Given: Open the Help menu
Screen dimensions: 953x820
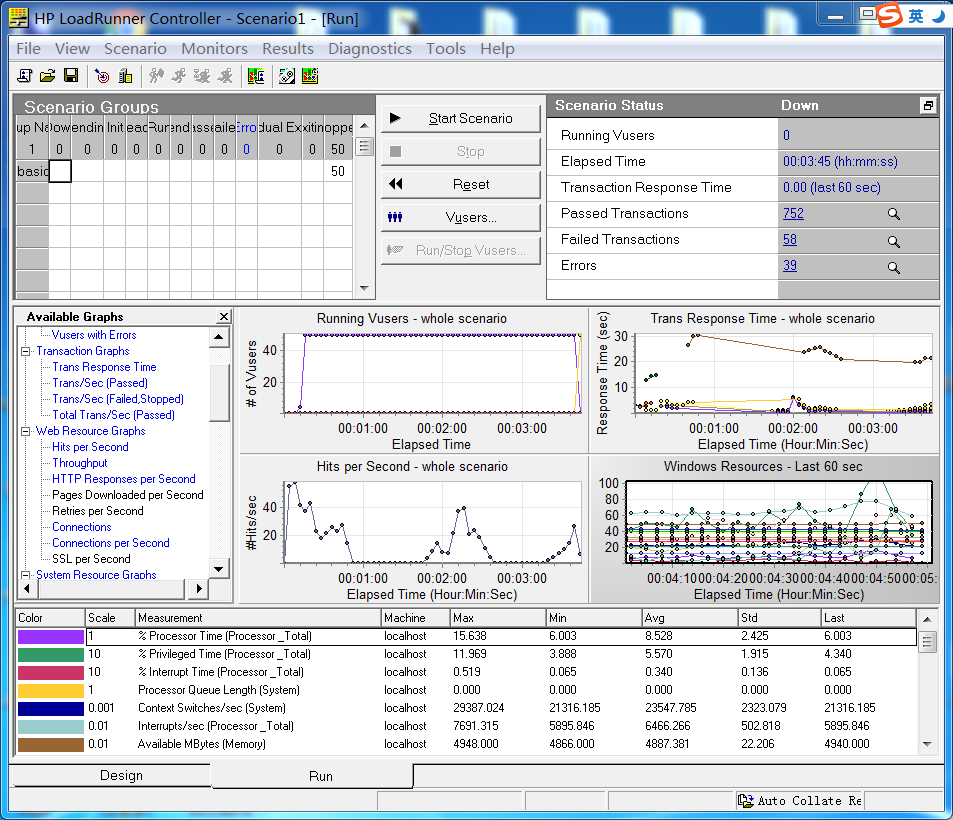Looking at the screenshot, I should pos(497,49).
